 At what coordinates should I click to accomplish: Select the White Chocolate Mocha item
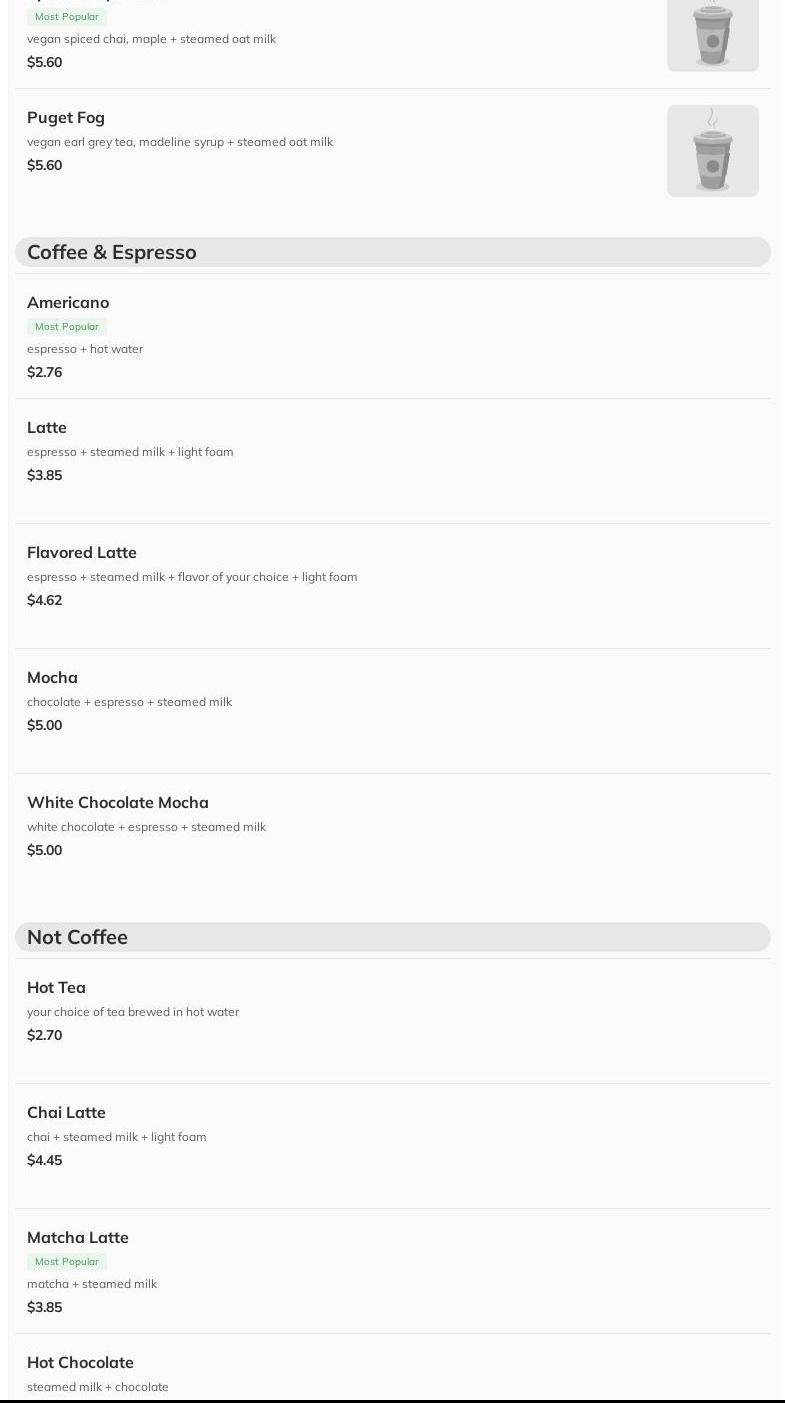point(118,803)
